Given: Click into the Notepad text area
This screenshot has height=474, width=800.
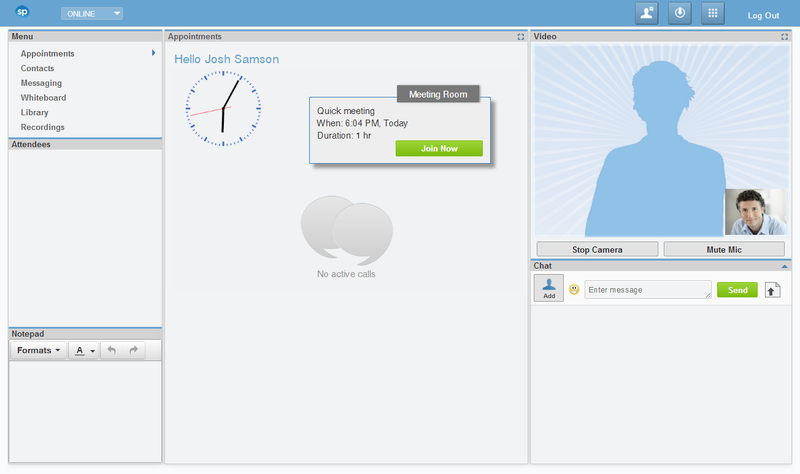Looking at the screenshot, I should 85,411.
